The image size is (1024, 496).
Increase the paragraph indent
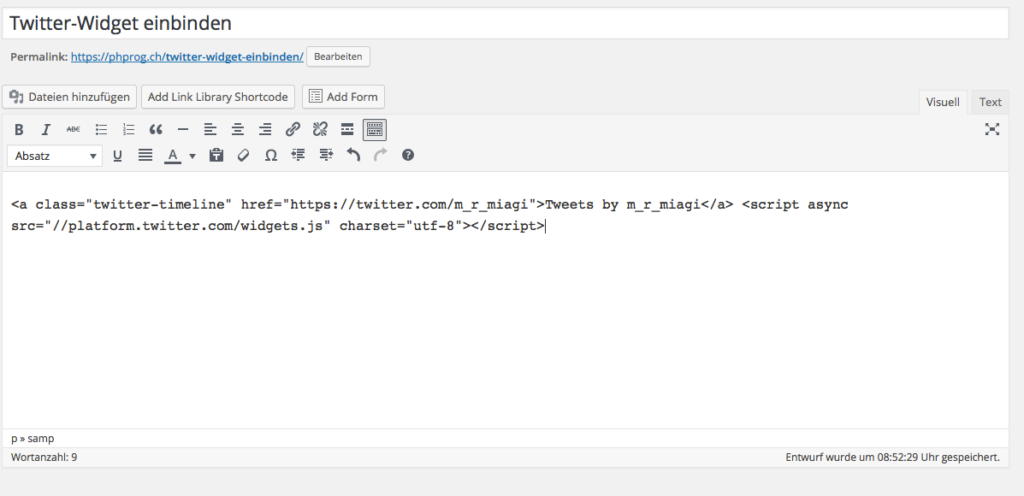click(x=325, y=155)
